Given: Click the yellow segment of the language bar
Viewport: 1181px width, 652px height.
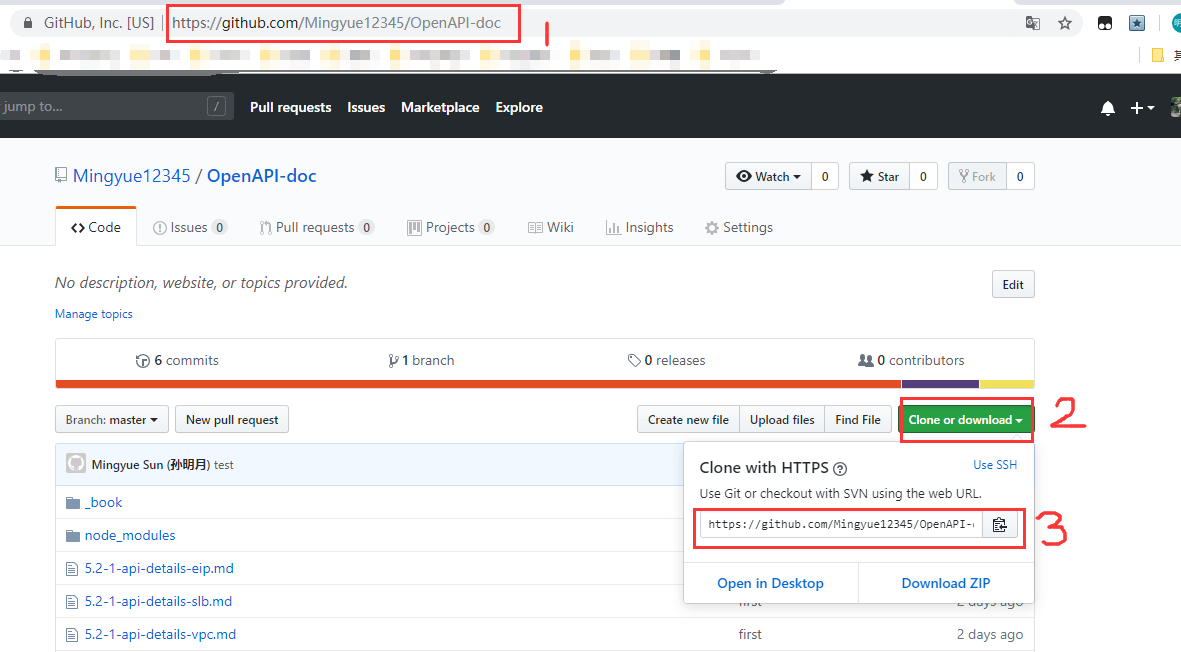Looking at the screenshot, I should [1006, 384].
